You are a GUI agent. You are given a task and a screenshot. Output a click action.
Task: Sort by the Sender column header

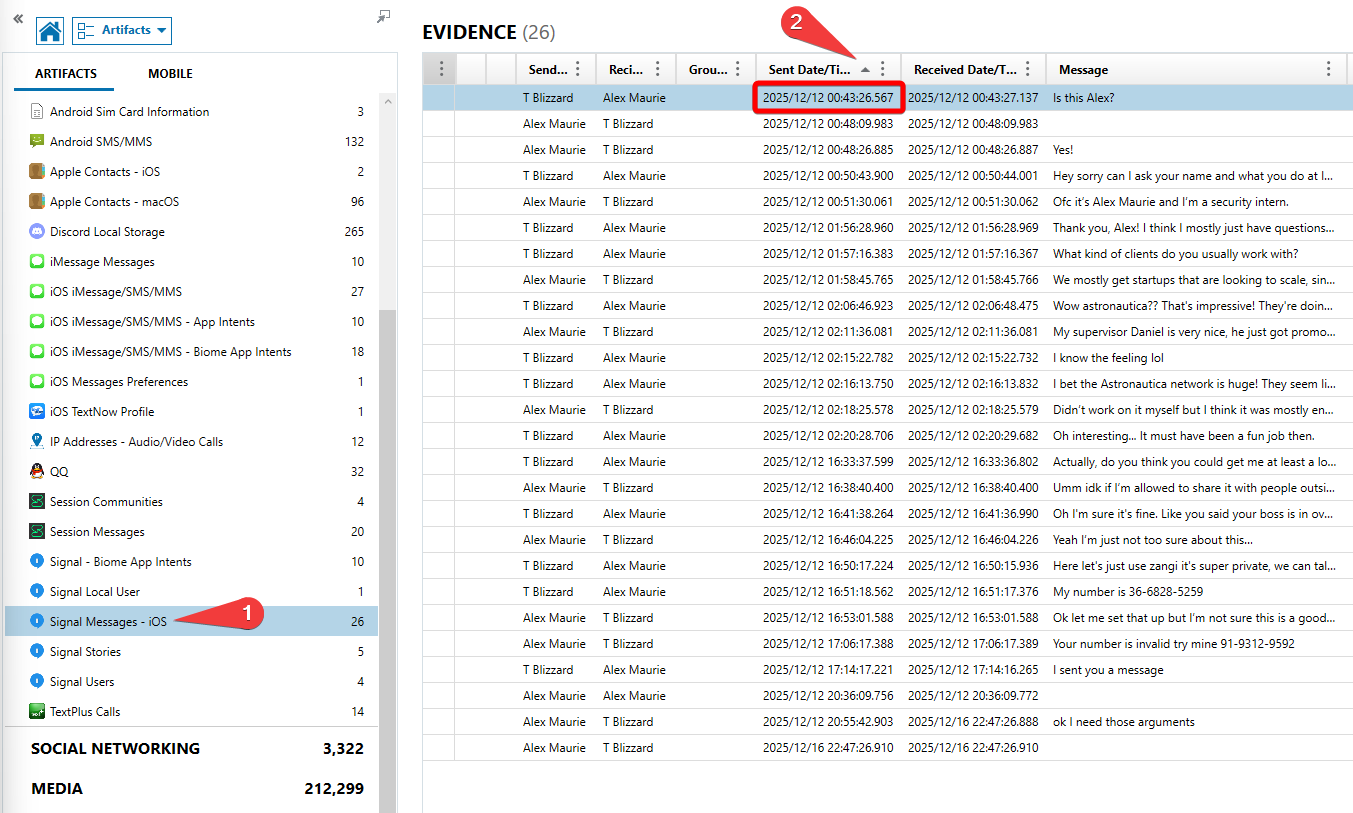tap(548, 70)
